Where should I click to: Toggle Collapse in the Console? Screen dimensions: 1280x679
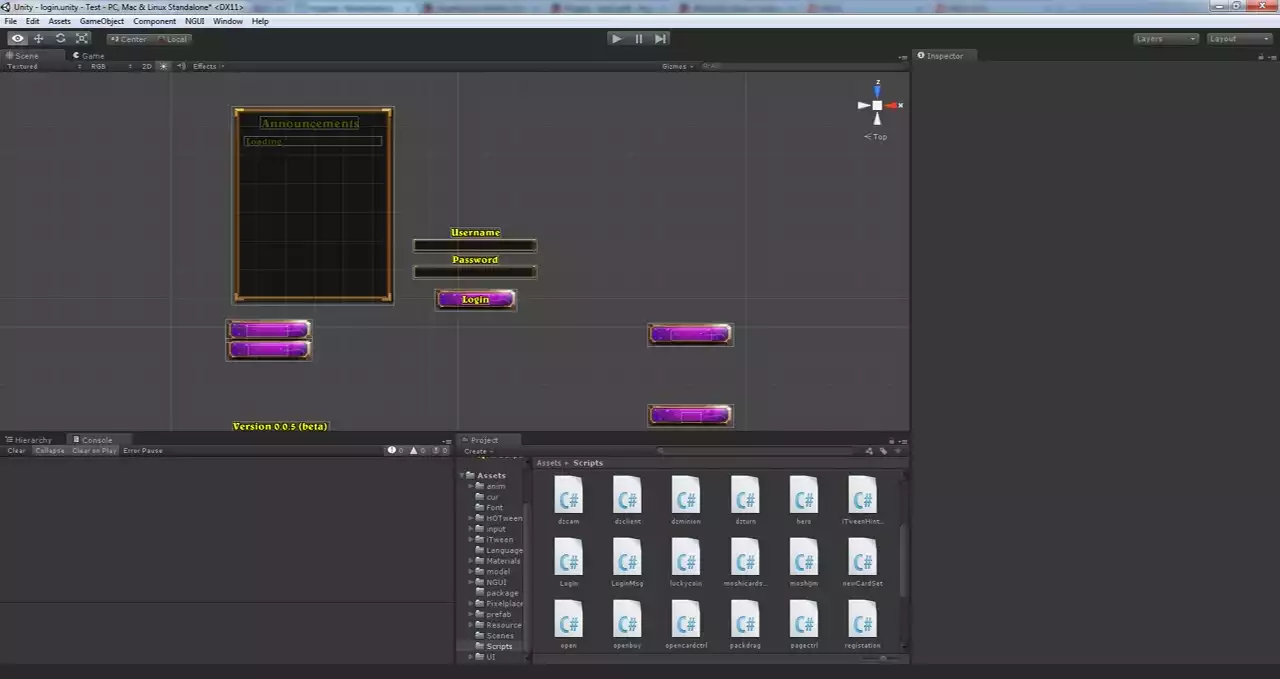click(x=49, y=451)
